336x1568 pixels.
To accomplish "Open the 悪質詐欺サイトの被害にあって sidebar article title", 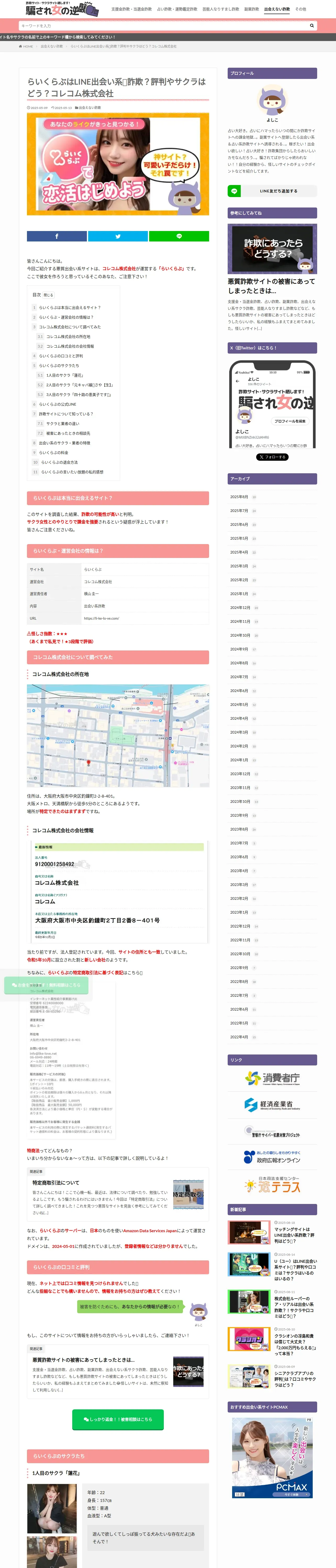I will (272, 286).
